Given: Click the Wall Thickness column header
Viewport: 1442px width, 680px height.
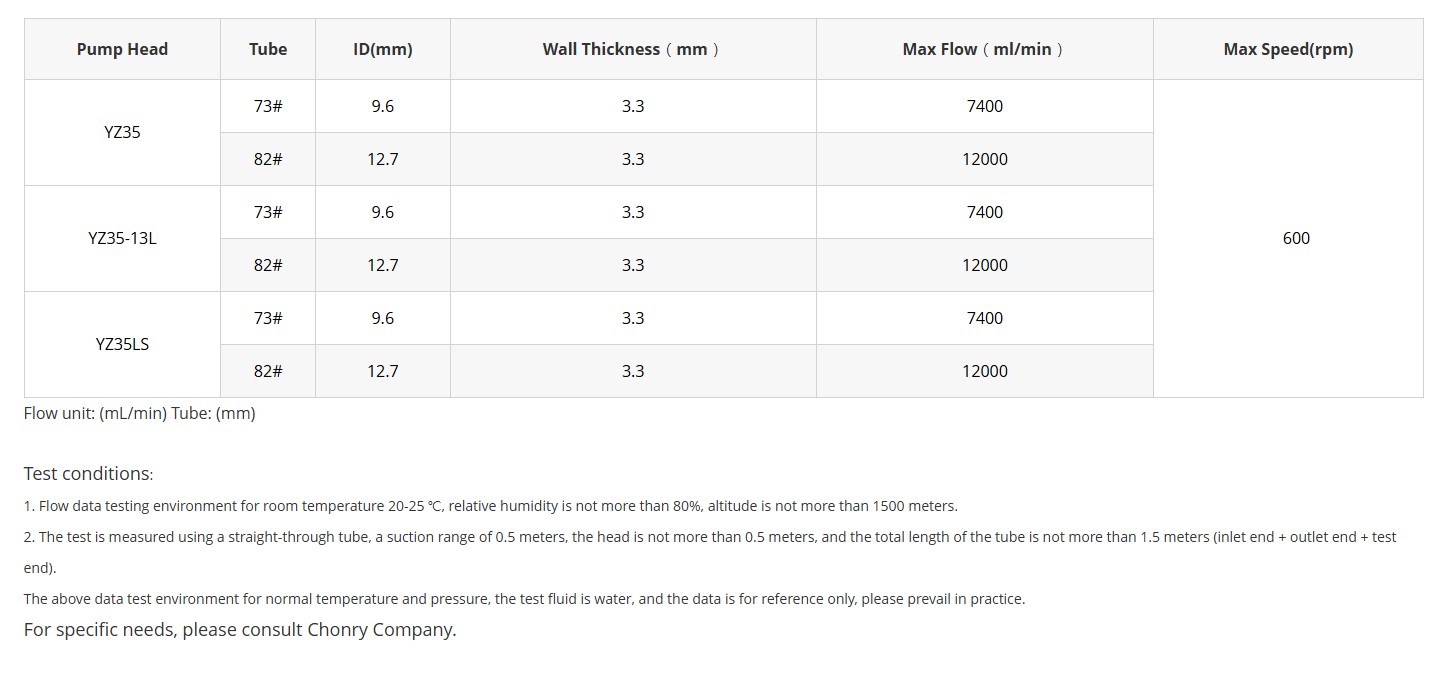Looking at the screenshot, I should tap(632, 49).
